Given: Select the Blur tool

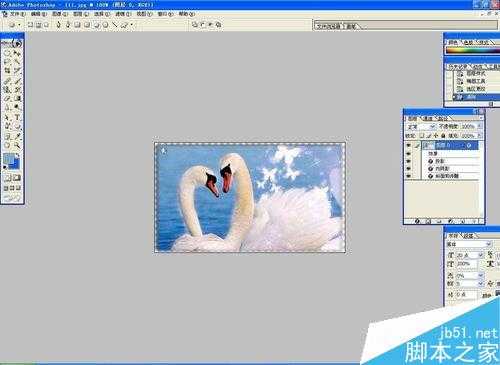Looking at the screenshot, I should coord(7,107).
